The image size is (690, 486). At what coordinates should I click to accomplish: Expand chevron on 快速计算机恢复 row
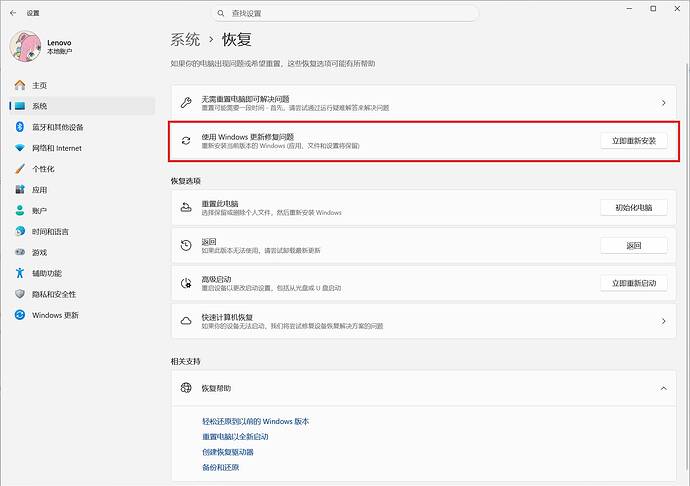[663, 321]
